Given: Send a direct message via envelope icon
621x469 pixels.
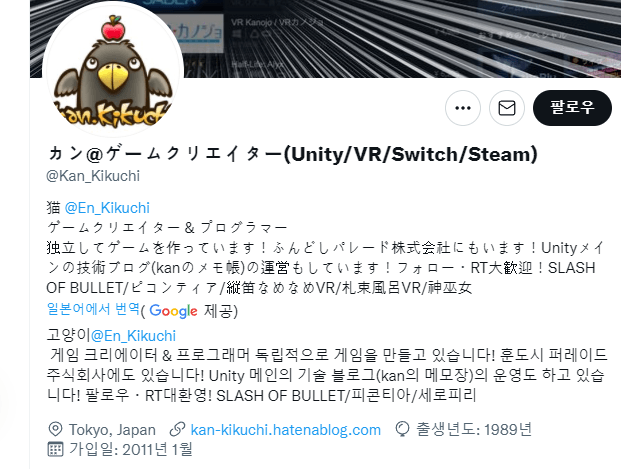Looking at the screenshot, I should (x=507, y=108).
